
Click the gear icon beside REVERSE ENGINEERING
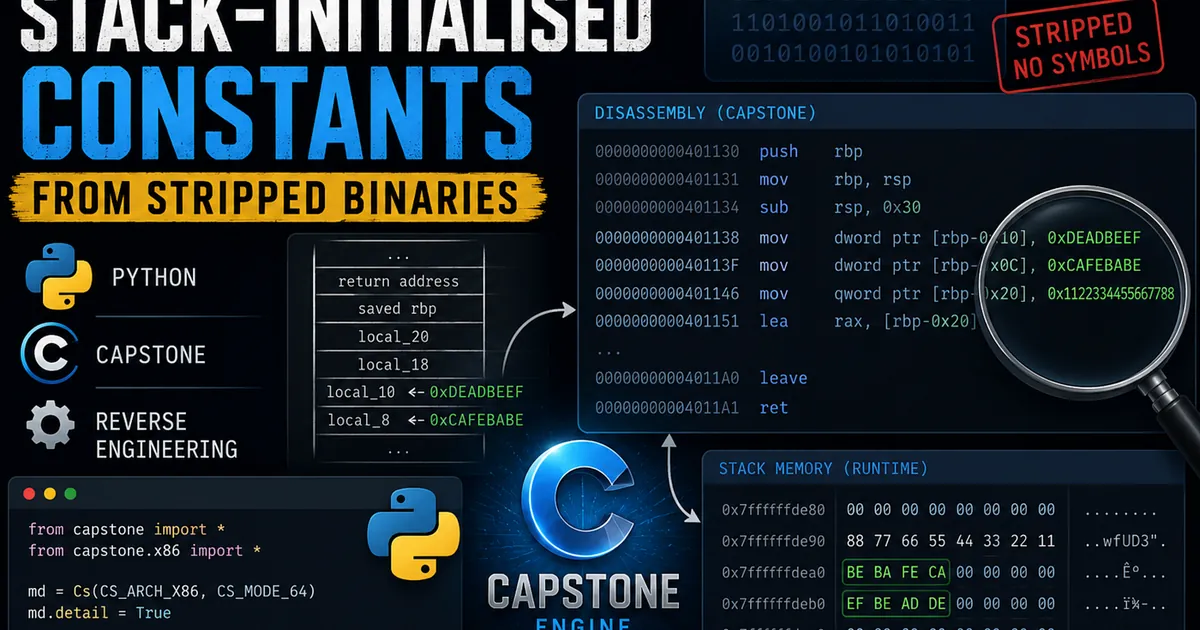[x=50, y=425]
